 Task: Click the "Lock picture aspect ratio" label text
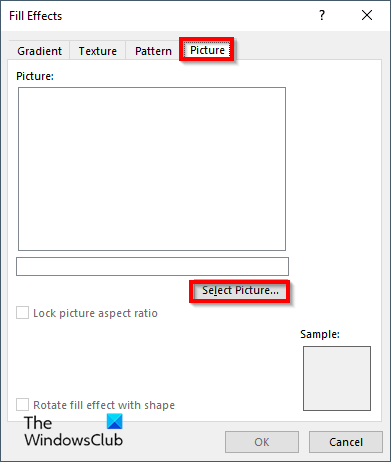click(95, 313)
